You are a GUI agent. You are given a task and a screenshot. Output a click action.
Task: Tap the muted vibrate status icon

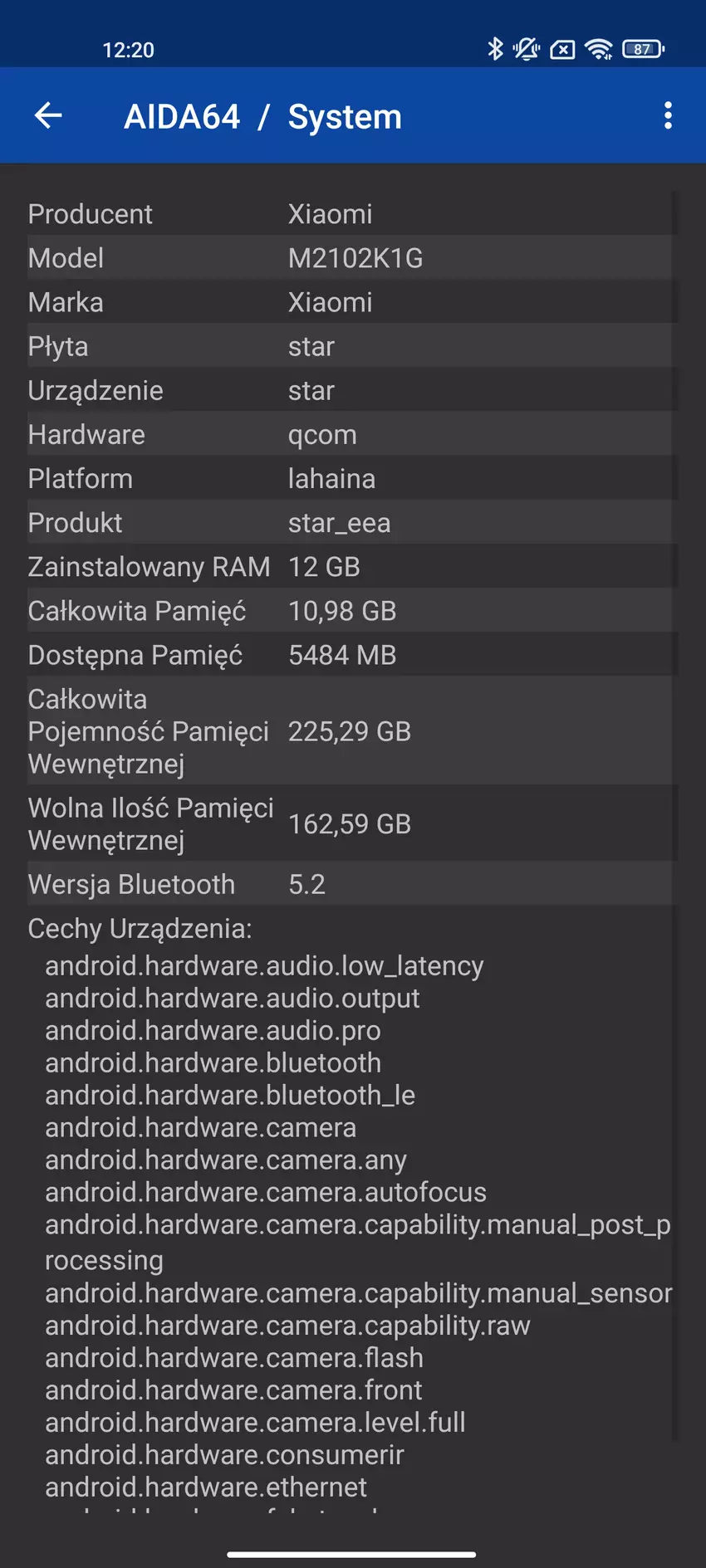[527, 49]
